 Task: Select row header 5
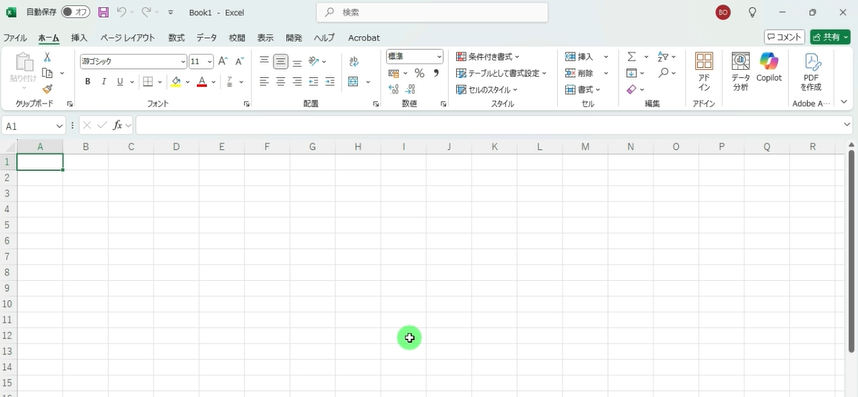[x=8, y=225]
